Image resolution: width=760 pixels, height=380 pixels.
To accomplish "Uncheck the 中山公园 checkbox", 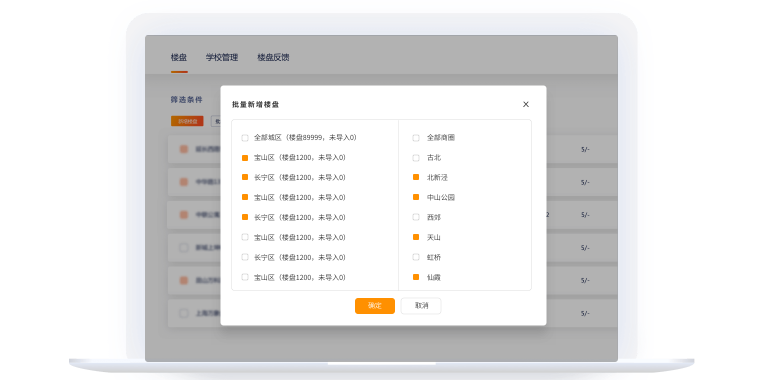I will click(x=416, y=197).
